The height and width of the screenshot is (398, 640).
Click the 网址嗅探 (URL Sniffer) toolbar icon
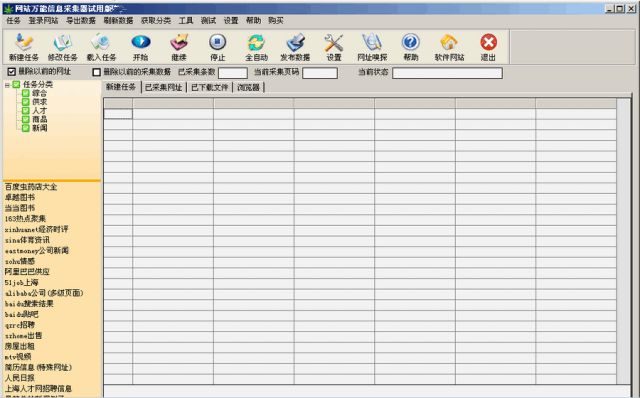(372, 42)
